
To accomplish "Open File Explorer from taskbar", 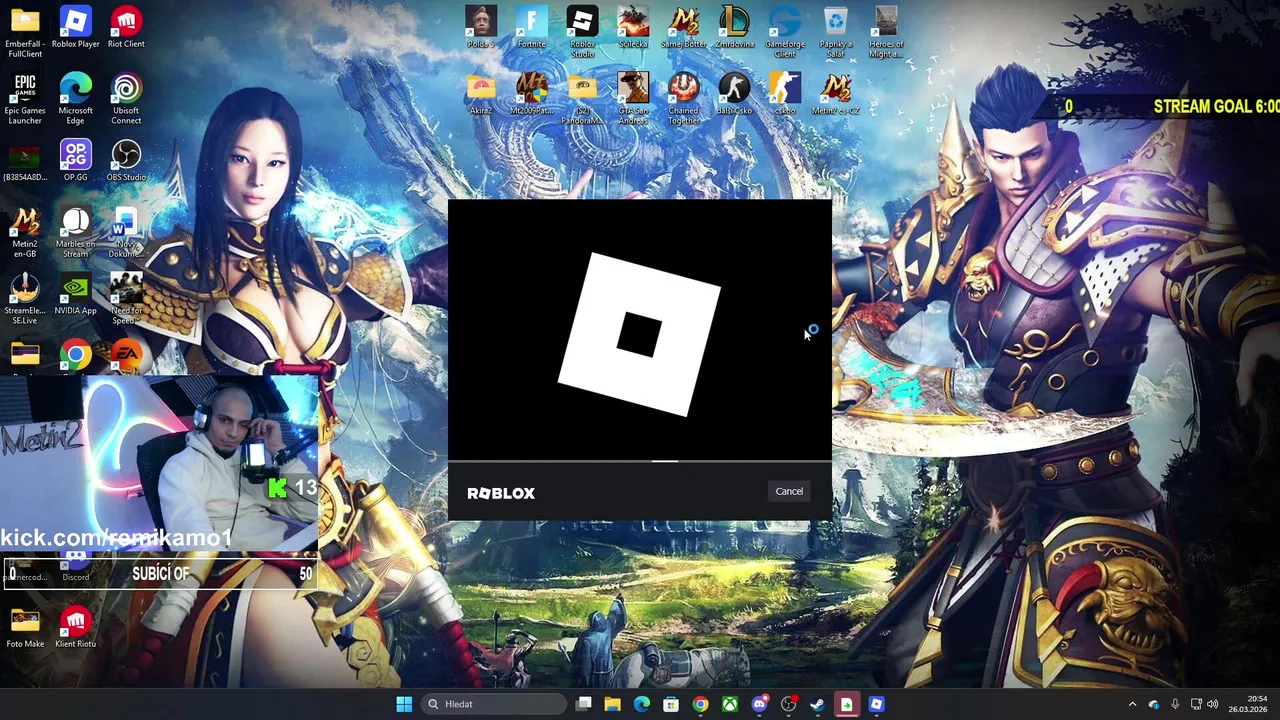I will point(613,704).
